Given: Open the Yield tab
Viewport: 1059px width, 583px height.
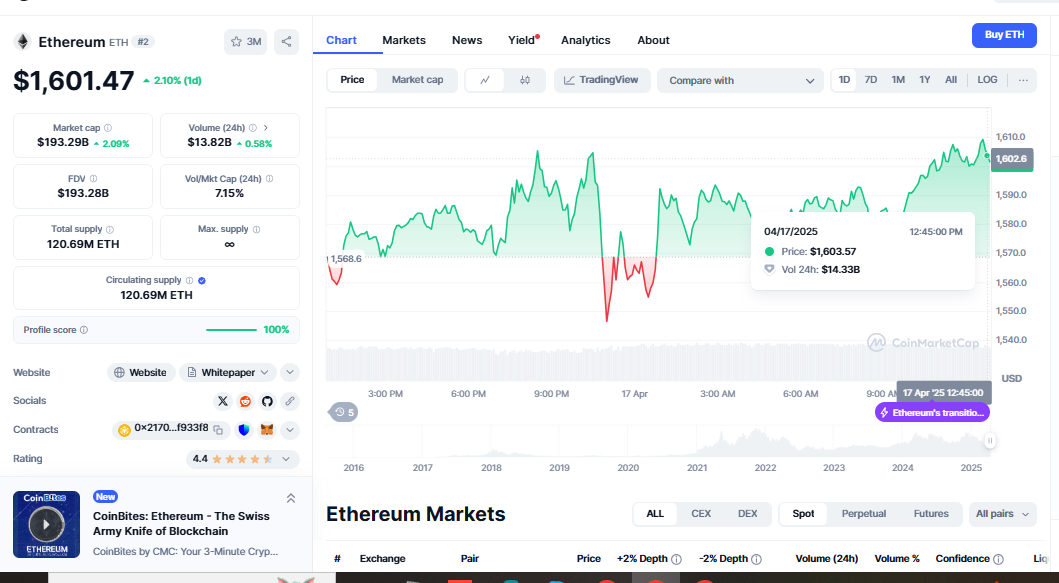Looking at the screenshot, I should (523, 41).
